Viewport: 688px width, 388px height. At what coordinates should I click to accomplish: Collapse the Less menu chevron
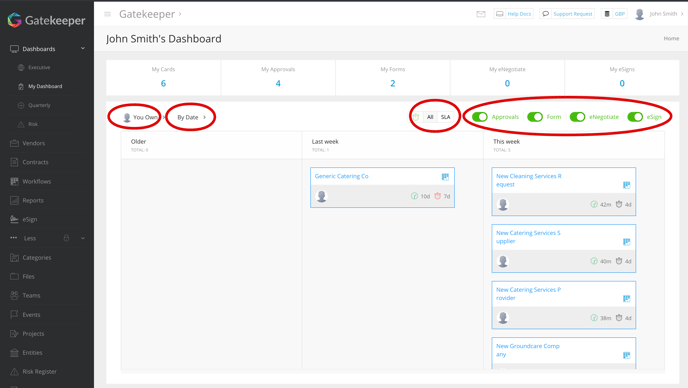[x=82, y=238]
